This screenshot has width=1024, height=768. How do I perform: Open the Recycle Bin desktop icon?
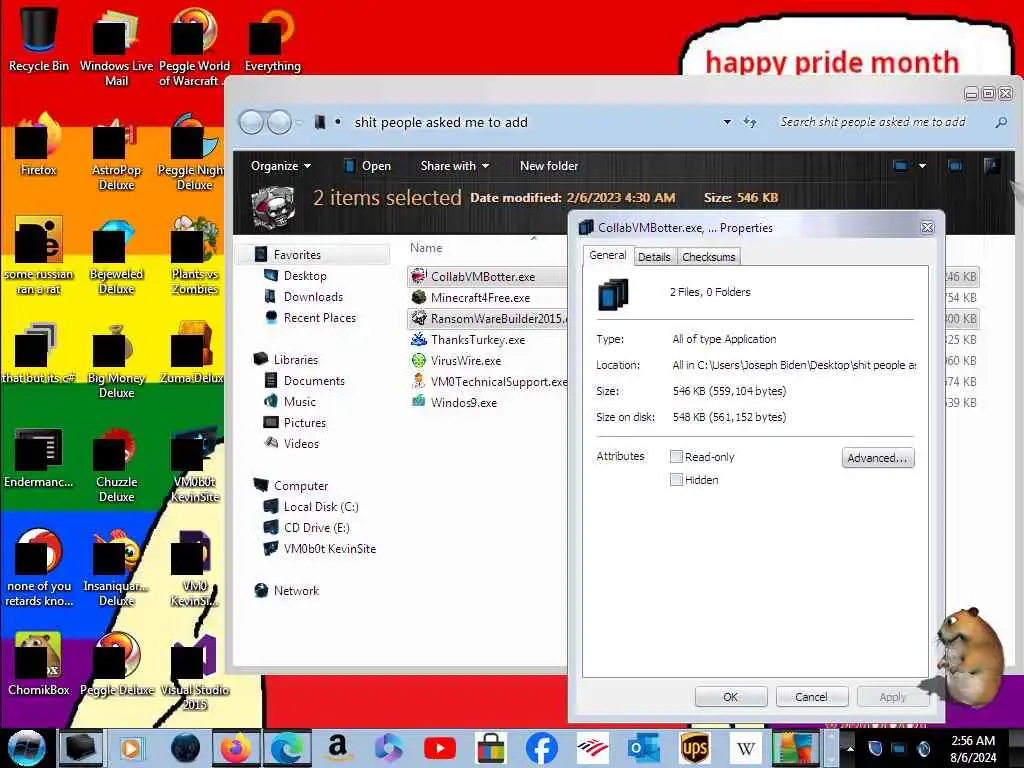[x=38, y=39]
